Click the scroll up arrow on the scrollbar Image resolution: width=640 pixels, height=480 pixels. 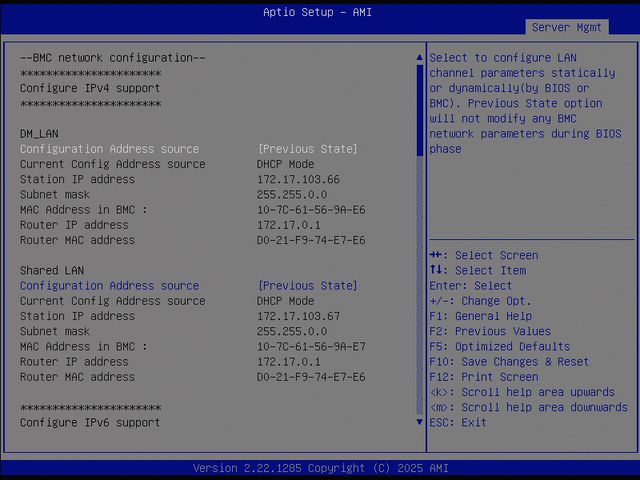(419, 58)
